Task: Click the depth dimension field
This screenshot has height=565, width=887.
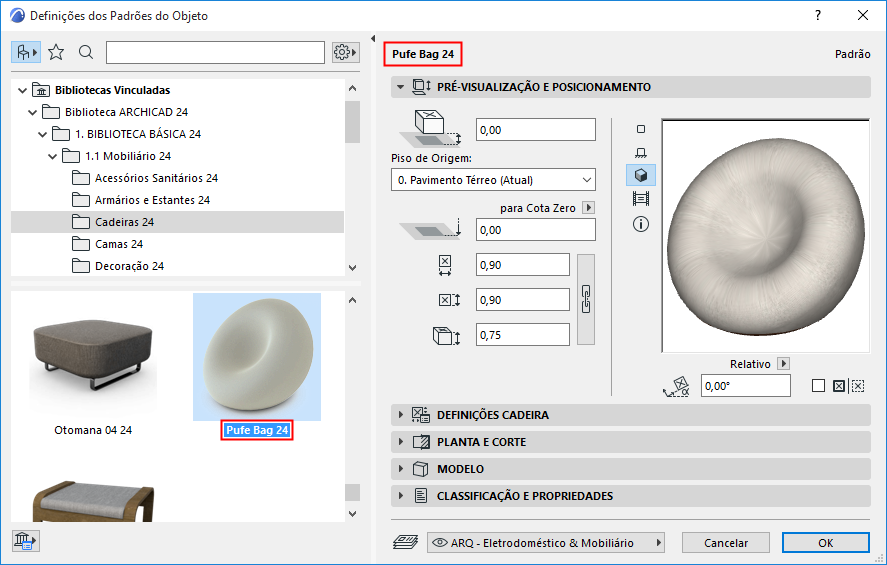Action: coord(523,300)
